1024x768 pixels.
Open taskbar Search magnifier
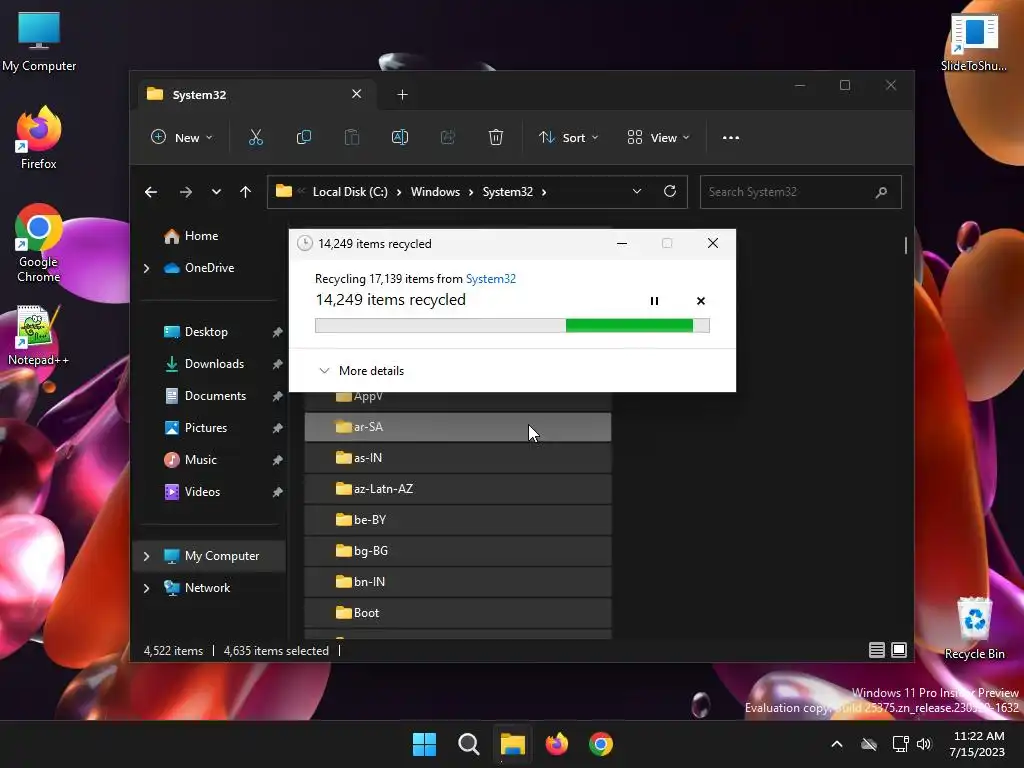(x=468, y=744)
